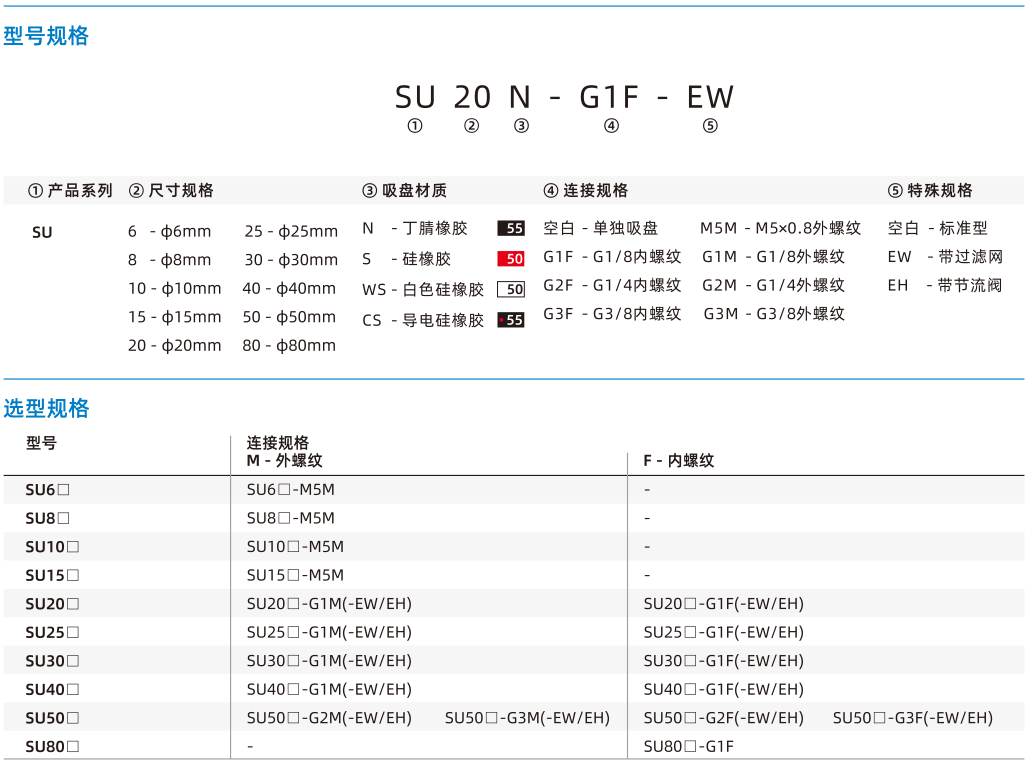Select the "④ 连接规格" column header

pos(586,191)
